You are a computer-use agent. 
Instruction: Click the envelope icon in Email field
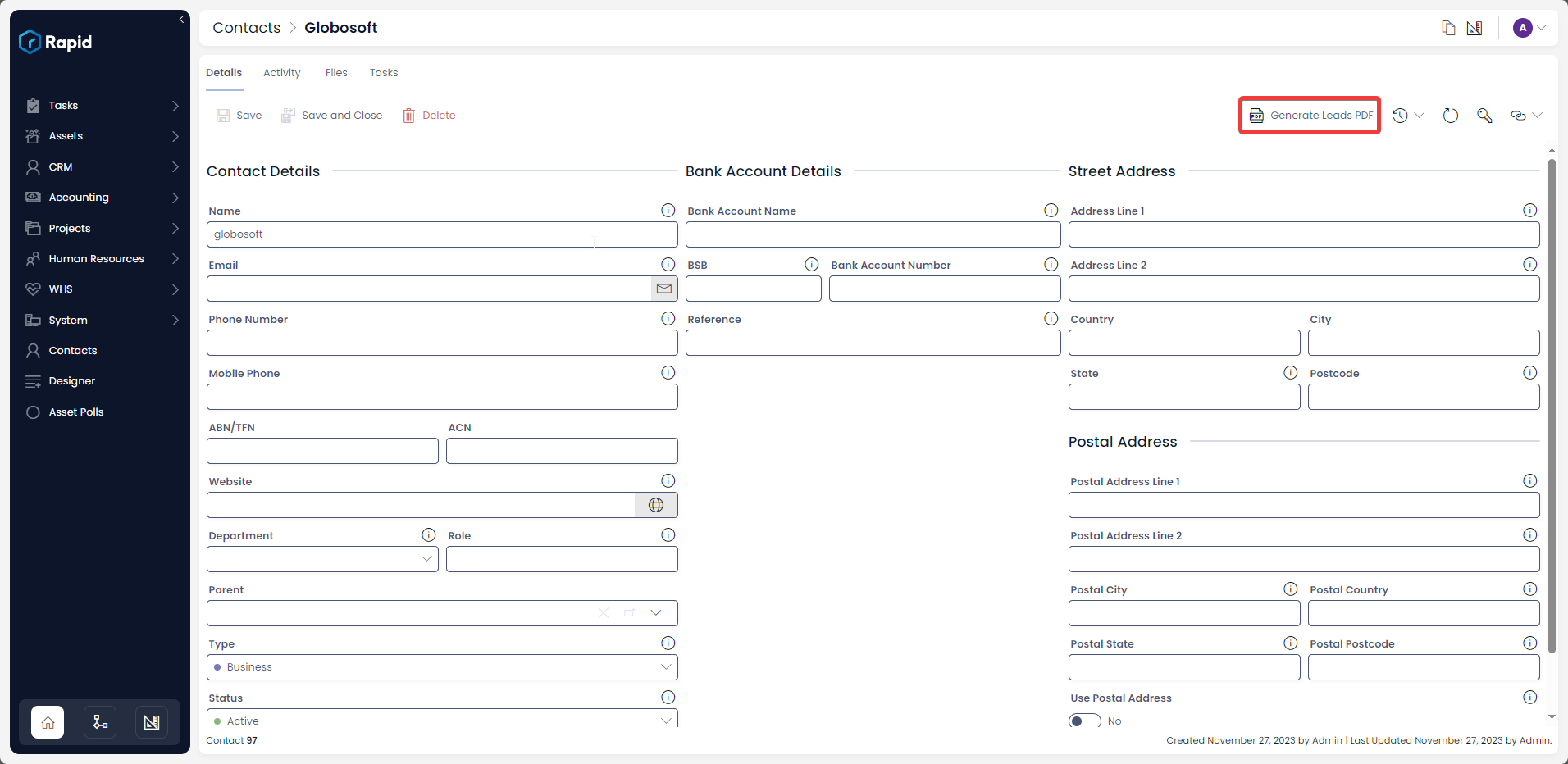point(664,289)
